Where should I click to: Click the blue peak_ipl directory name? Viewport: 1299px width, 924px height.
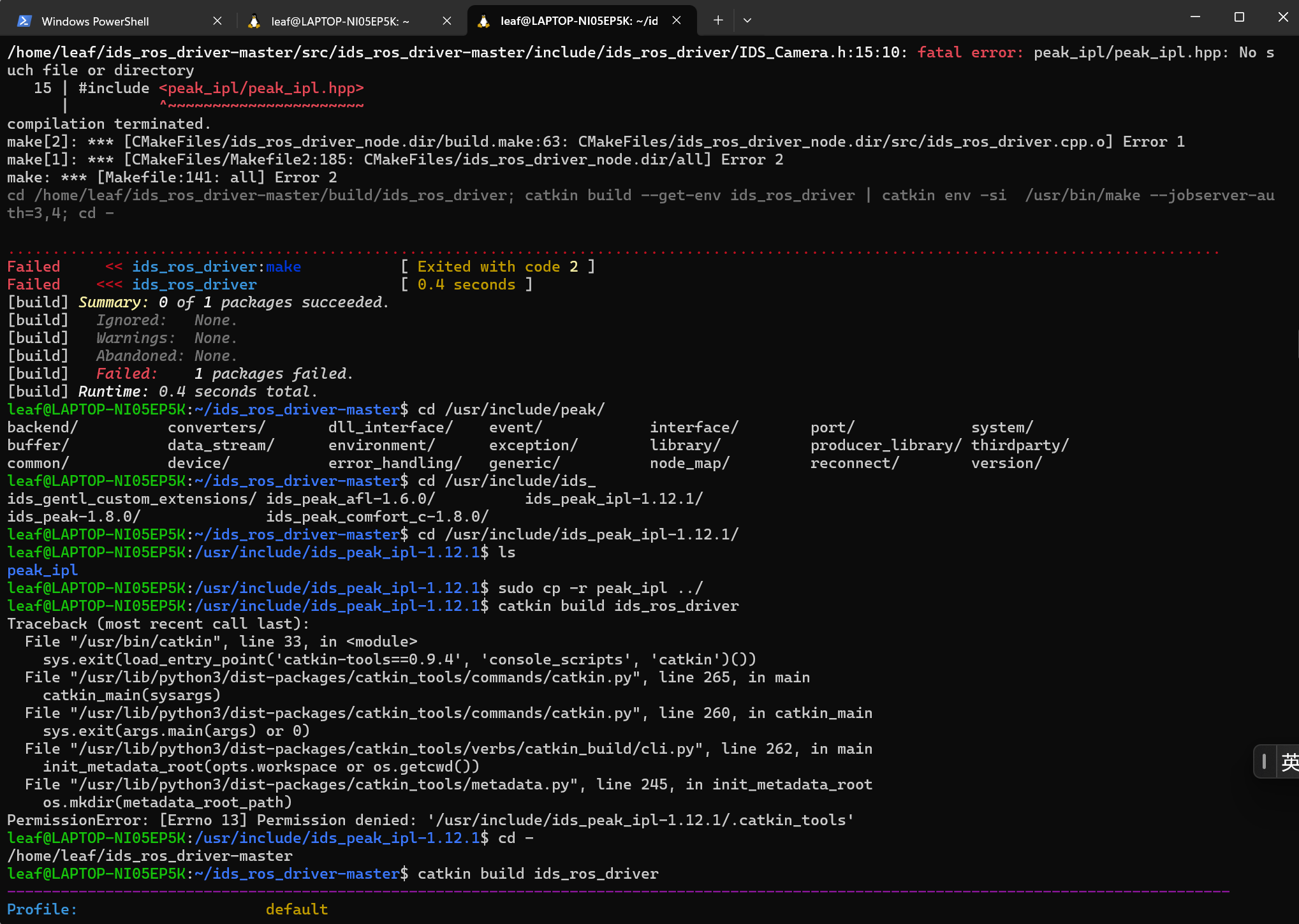tap(43, 570)
